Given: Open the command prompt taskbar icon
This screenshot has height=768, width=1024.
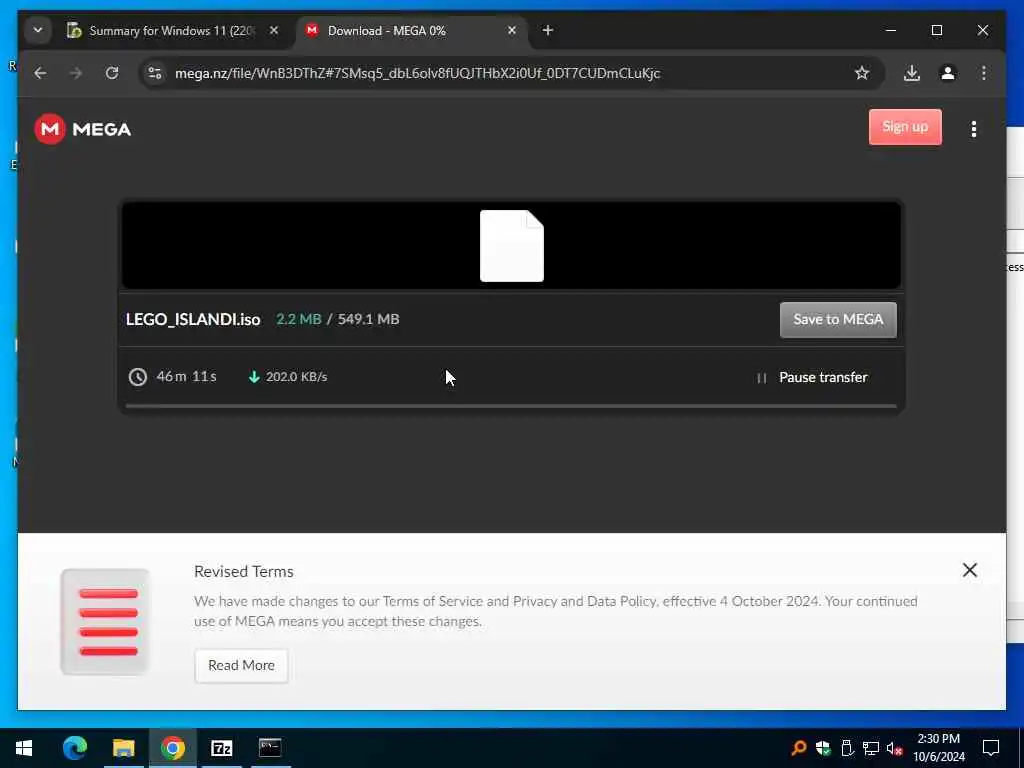Looking at the screenshot, I should point(270,748).
